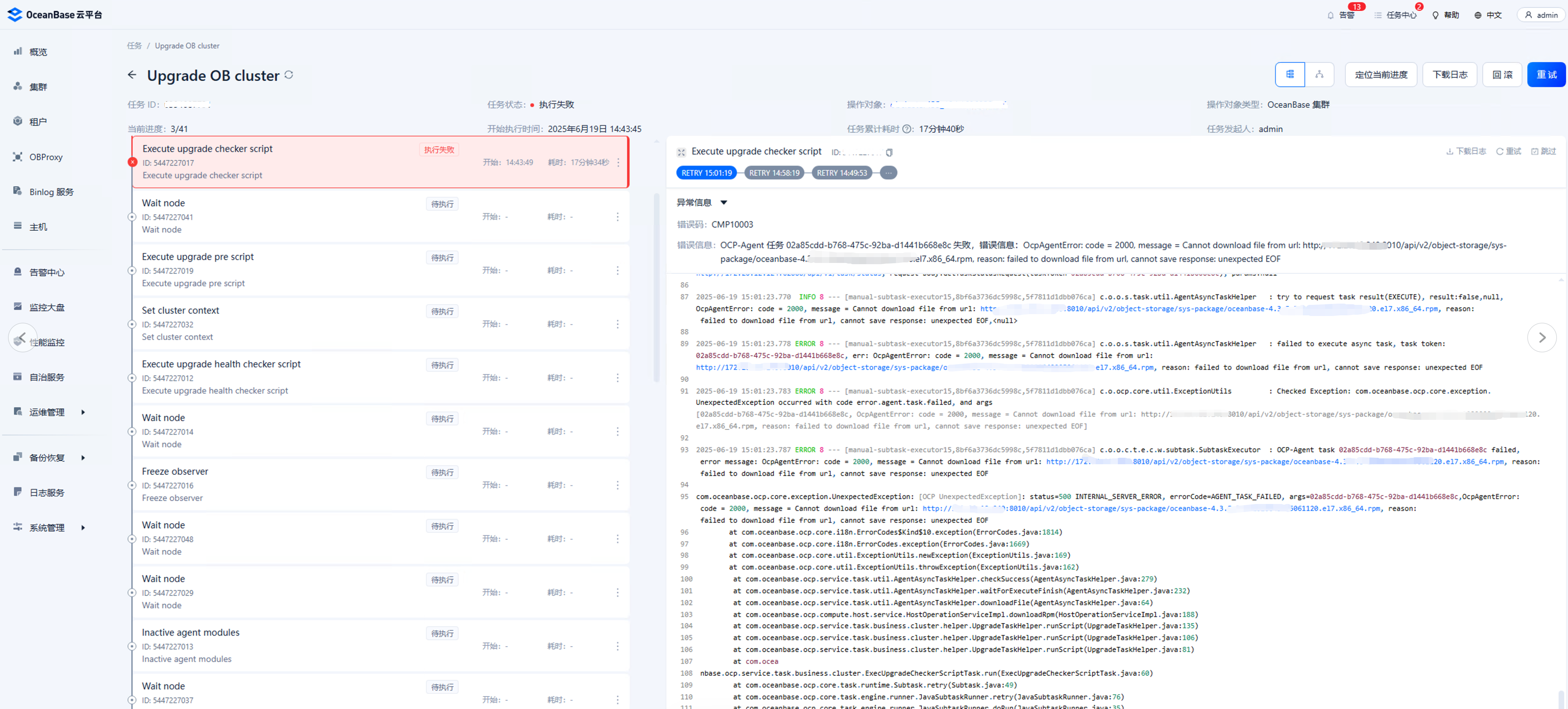Open the 任务中心 task center icon

coord(1378,15)
